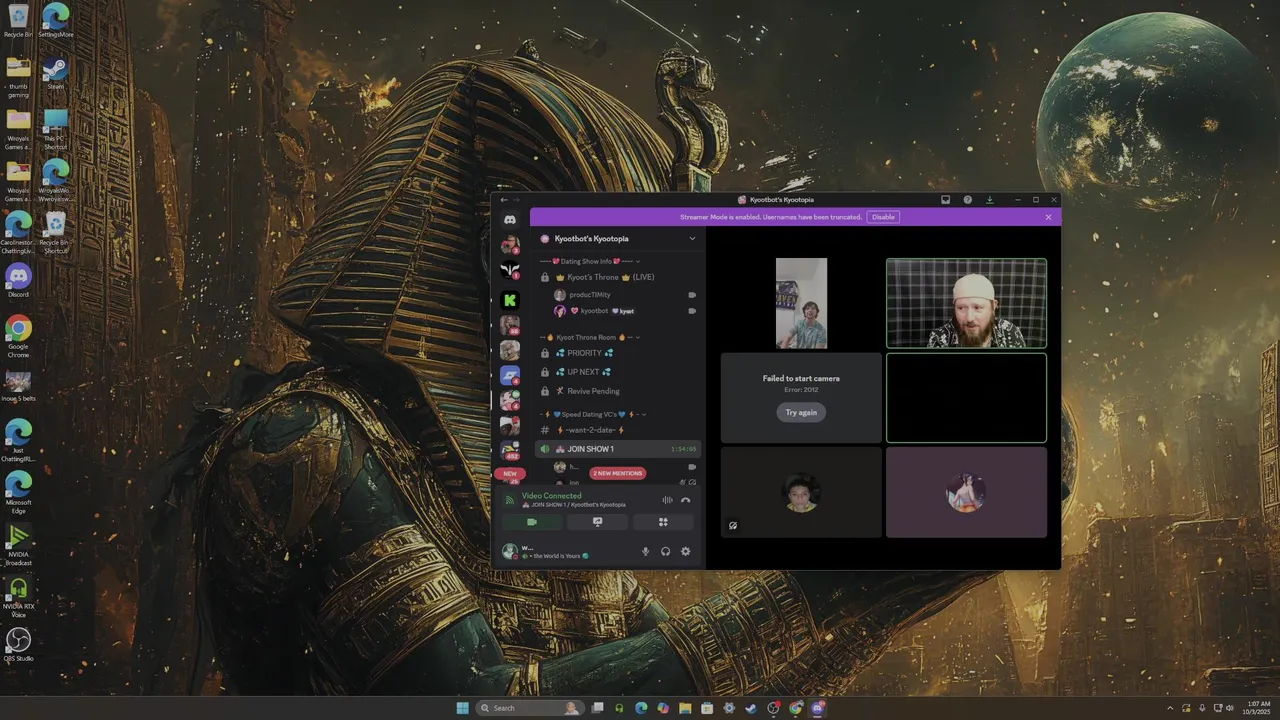Toggle headphones deafen
This screenshot has height=720, width=1280.
tap(665, 551)
